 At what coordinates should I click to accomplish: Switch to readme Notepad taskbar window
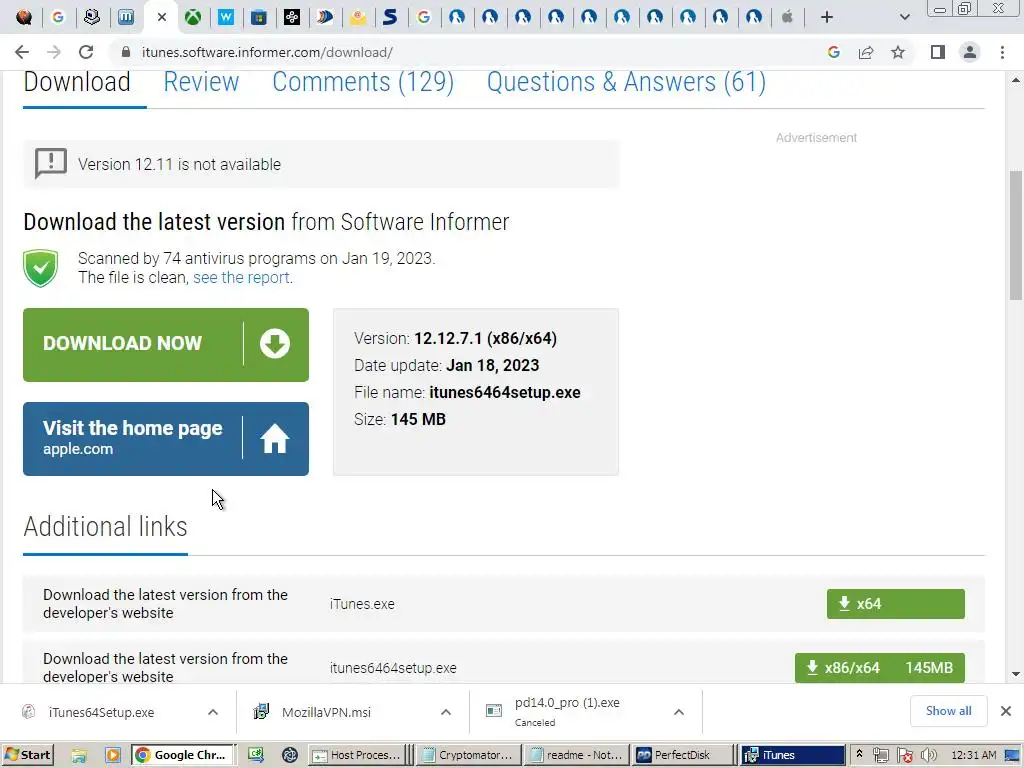pyautogui.click(x=577, y=755)
